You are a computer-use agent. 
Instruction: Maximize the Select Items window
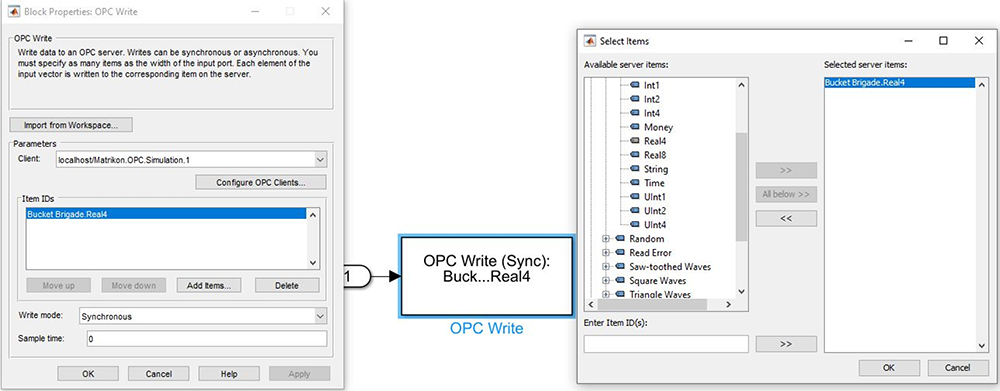(x=943, y=40)
